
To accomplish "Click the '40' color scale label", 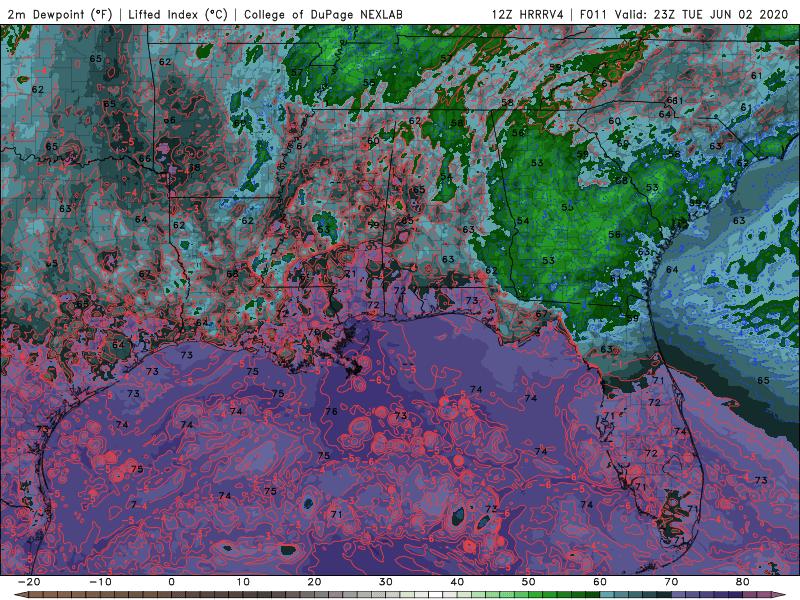I will 457,582.
